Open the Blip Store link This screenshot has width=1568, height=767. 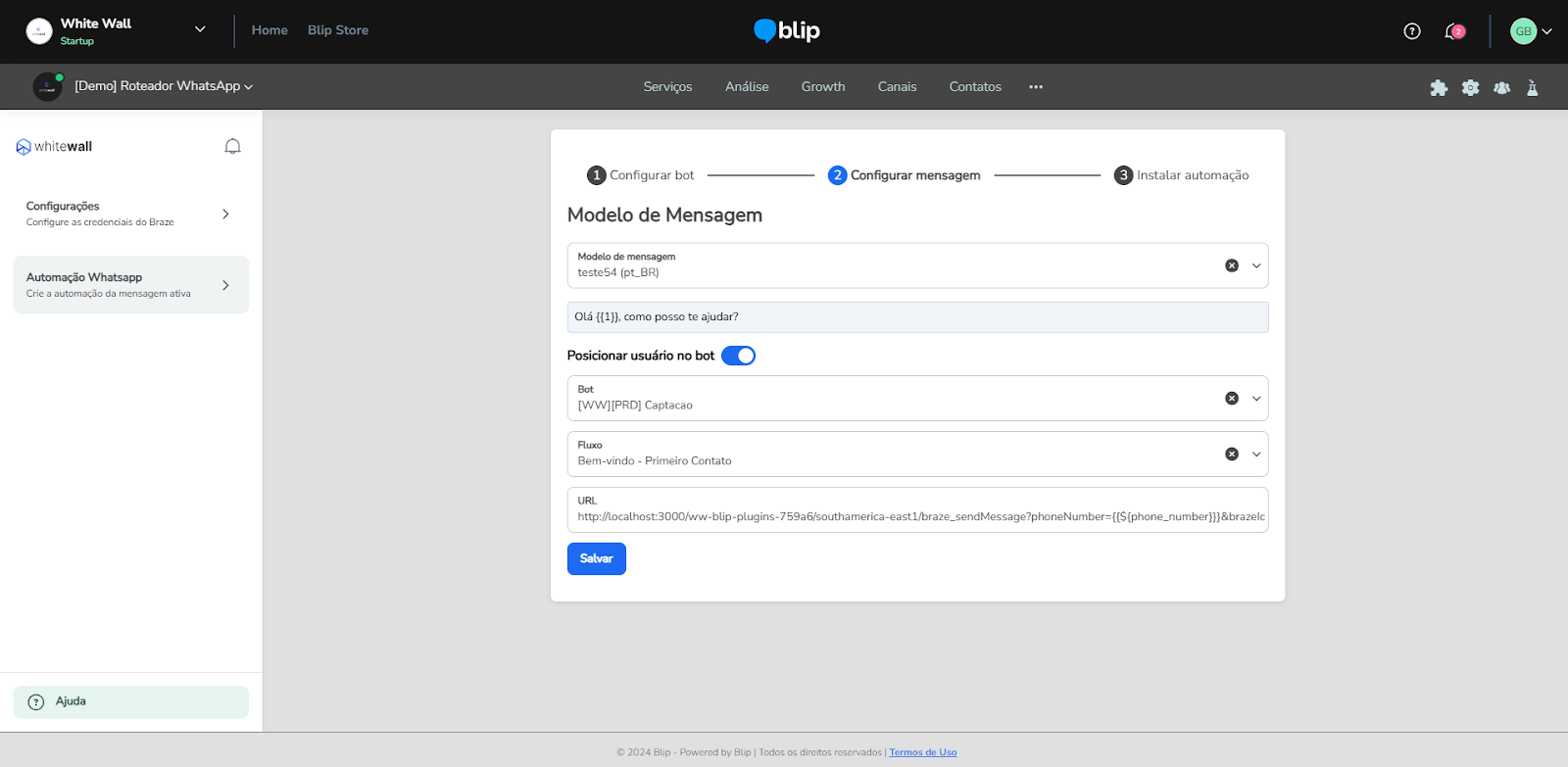[338, 30]
